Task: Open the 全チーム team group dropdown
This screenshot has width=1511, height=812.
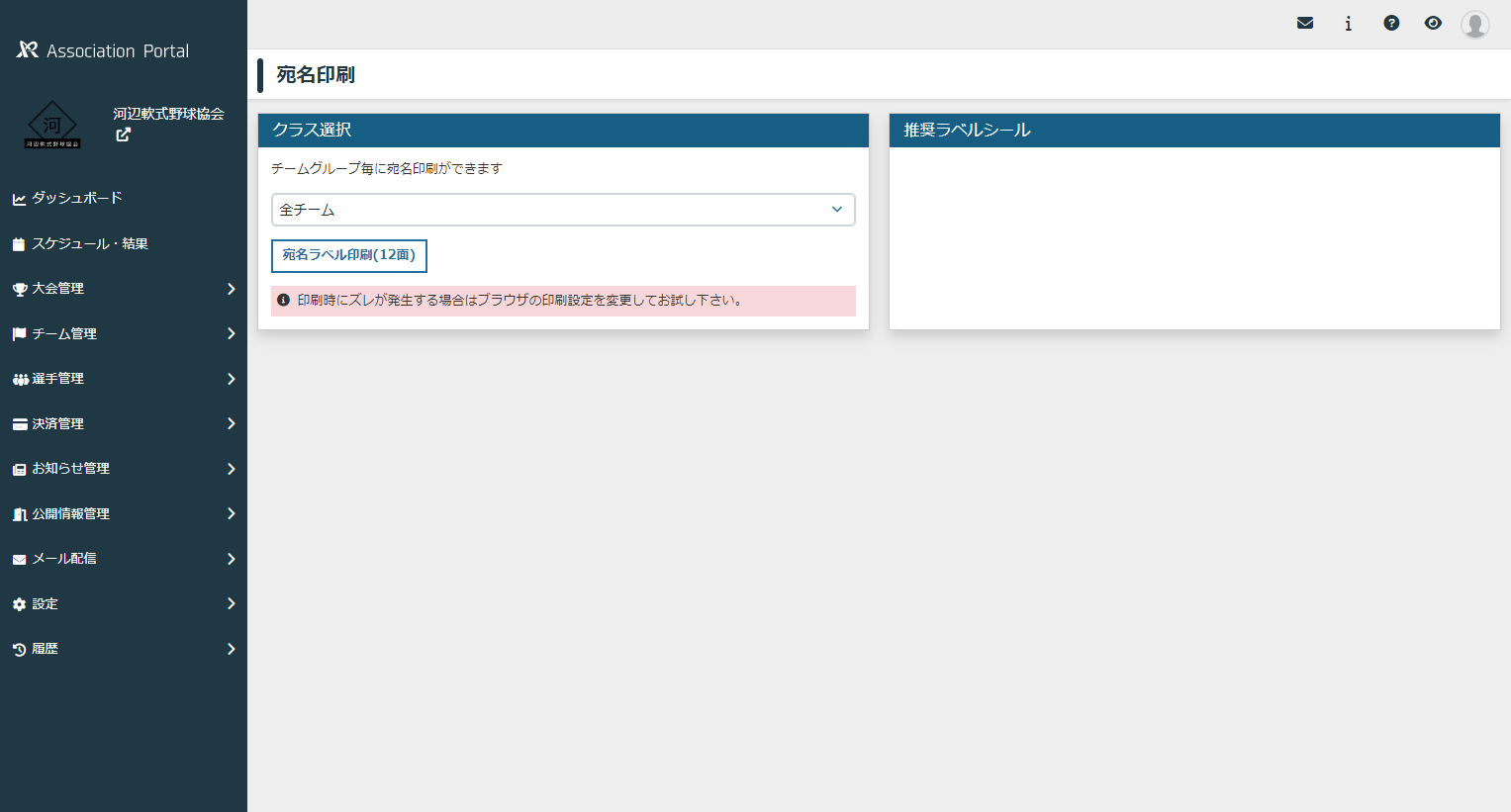Action: pyautogui.click(x=563, y=210)
